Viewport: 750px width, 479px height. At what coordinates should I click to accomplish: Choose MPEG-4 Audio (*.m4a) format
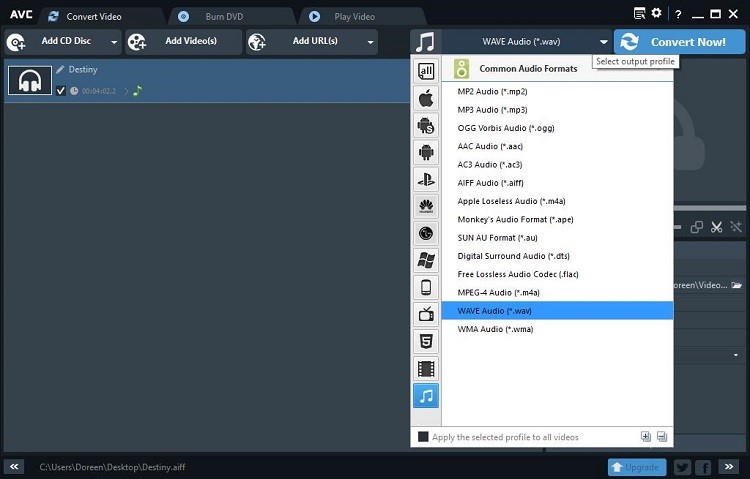tap(557, 292)
